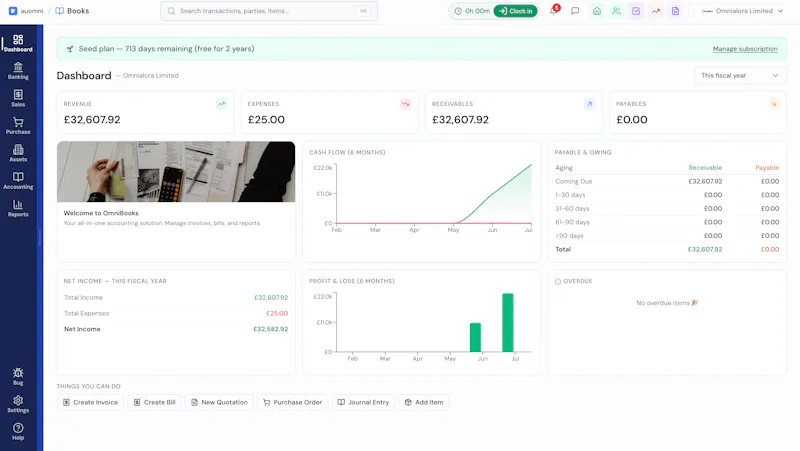The image size is (800, 451).
Task: Click the 0h 00m timer display
Action: point(472,11)
